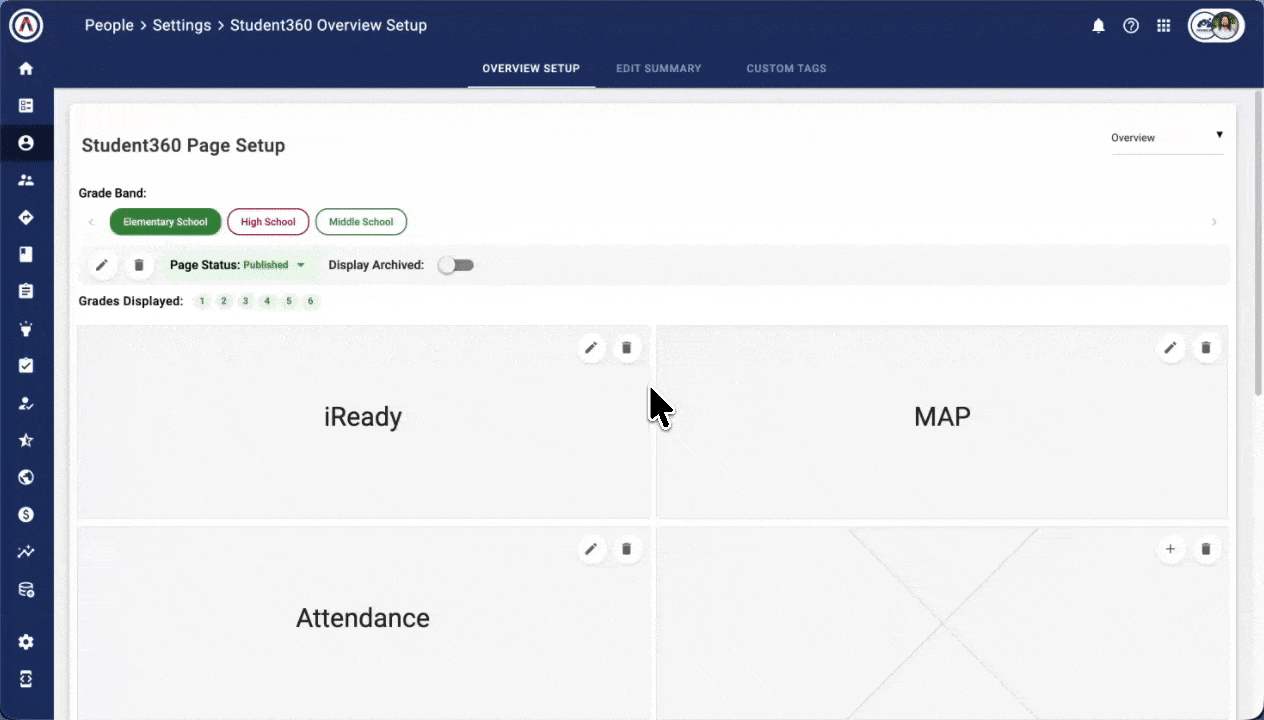1264x720 pixels.
Task: Go to Settings in the breadcrumb
Action: (182, 26)
